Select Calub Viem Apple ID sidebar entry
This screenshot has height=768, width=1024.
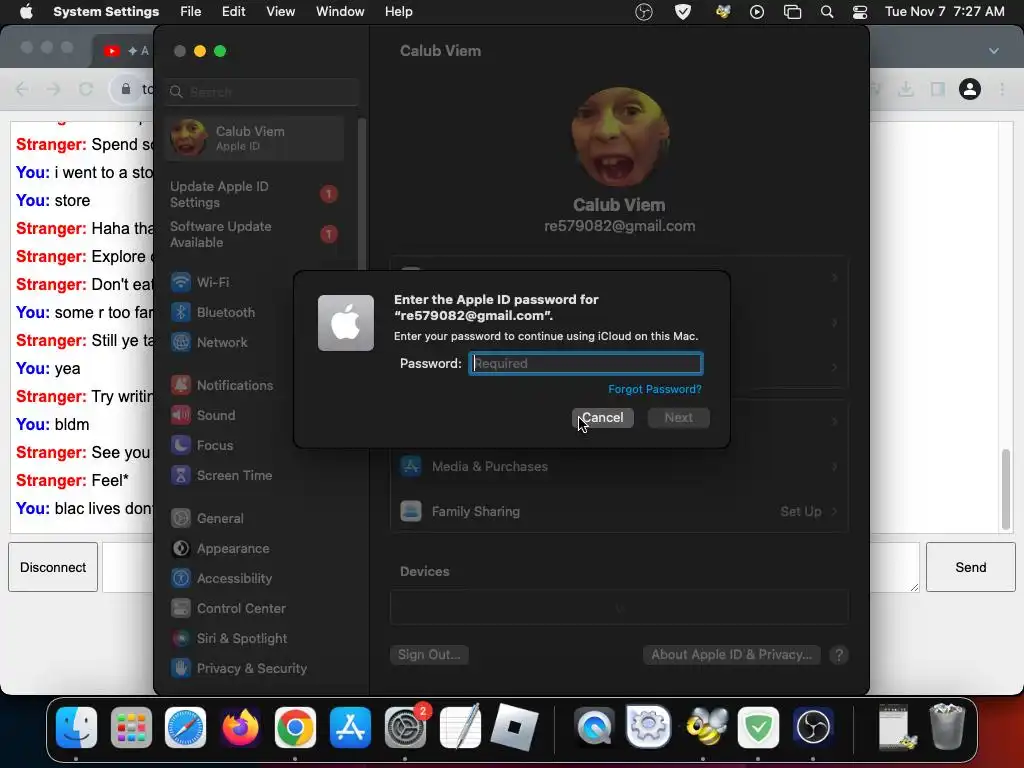[255, 138]
